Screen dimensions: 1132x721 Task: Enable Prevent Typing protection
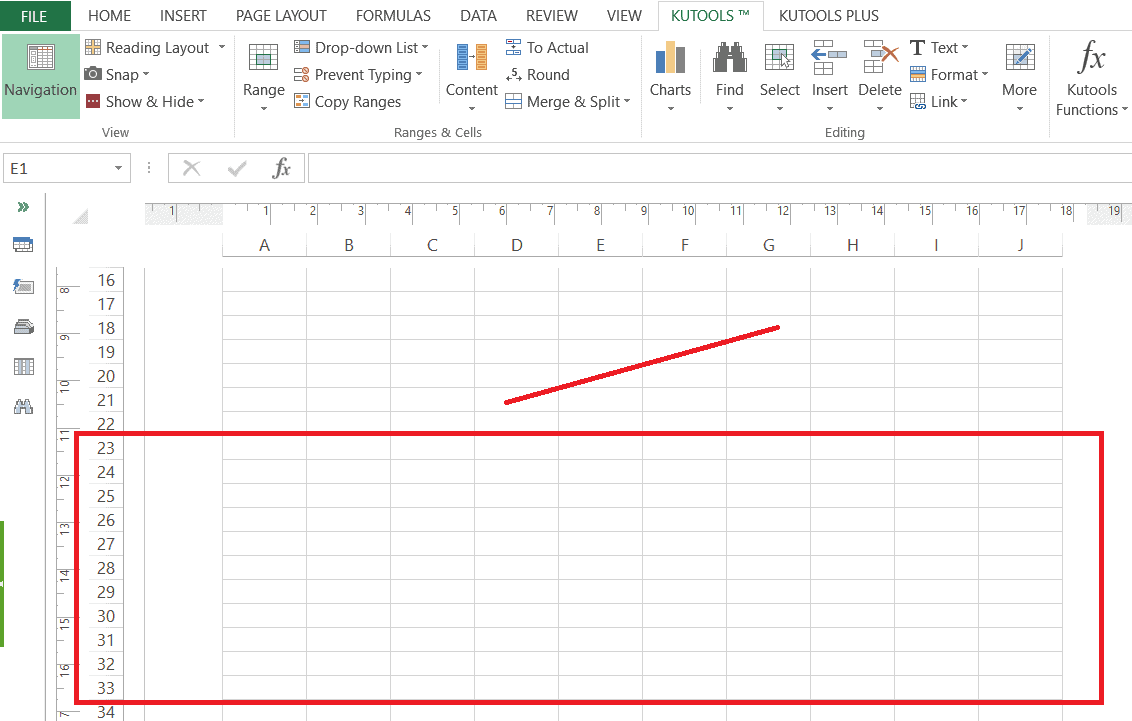click(x=358, y=74)
